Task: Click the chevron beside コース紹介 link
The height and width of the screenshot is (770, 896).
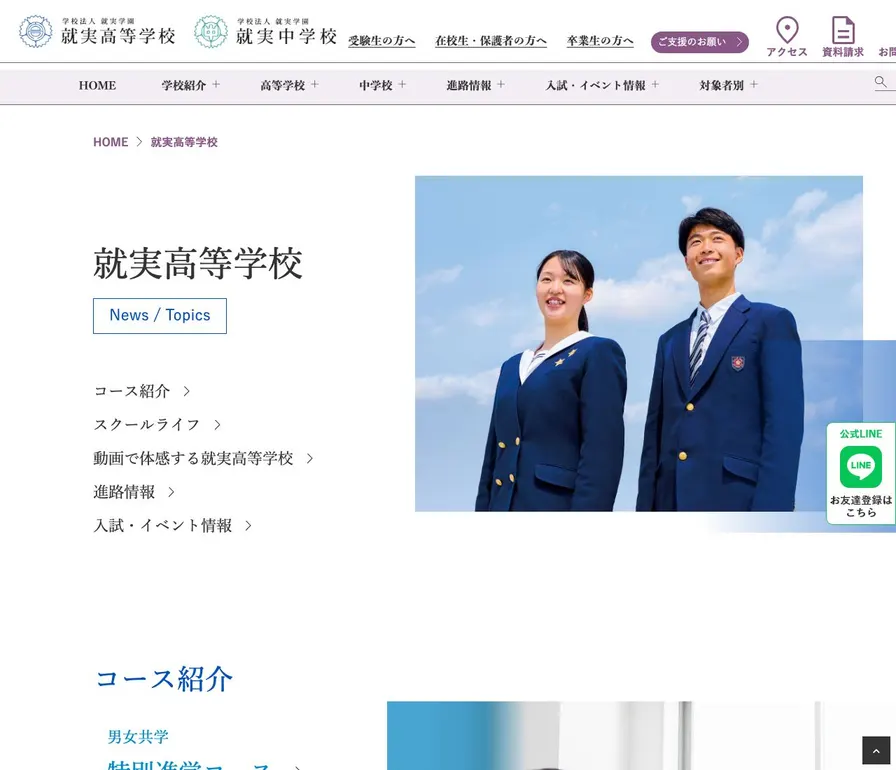Action: 186,391
